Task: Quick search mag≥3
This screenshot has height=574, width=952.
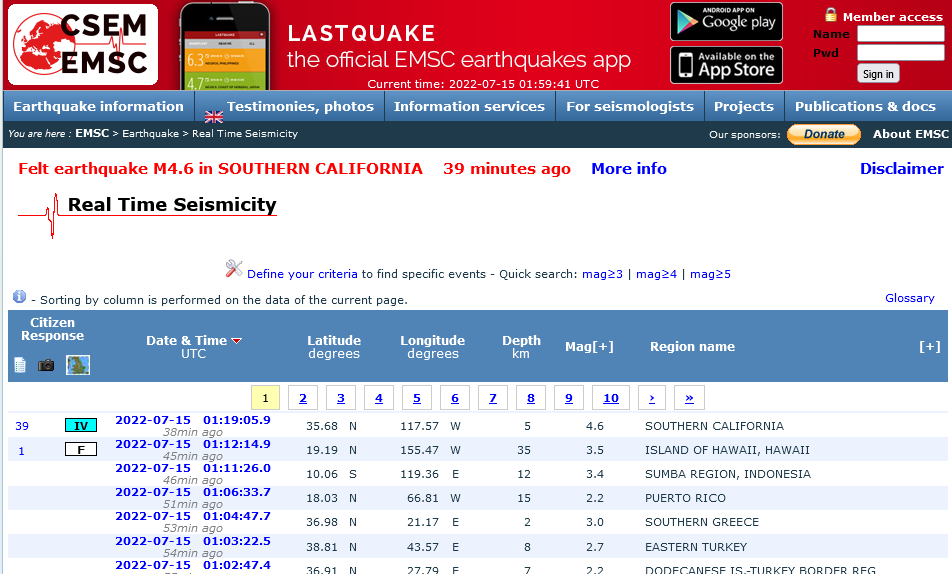Action: (x=602, y=274)
